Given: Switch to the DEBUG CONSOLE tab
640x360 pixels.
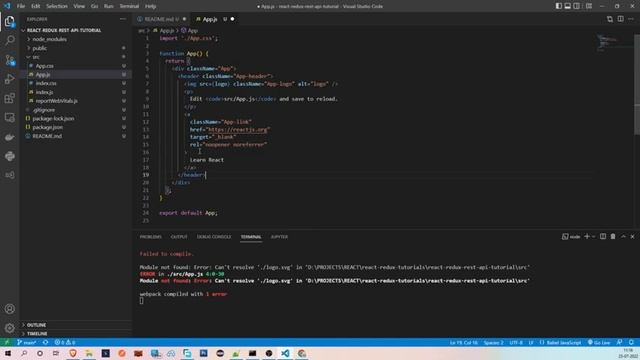Looking at the screenshot, I should tap(214, 237).
